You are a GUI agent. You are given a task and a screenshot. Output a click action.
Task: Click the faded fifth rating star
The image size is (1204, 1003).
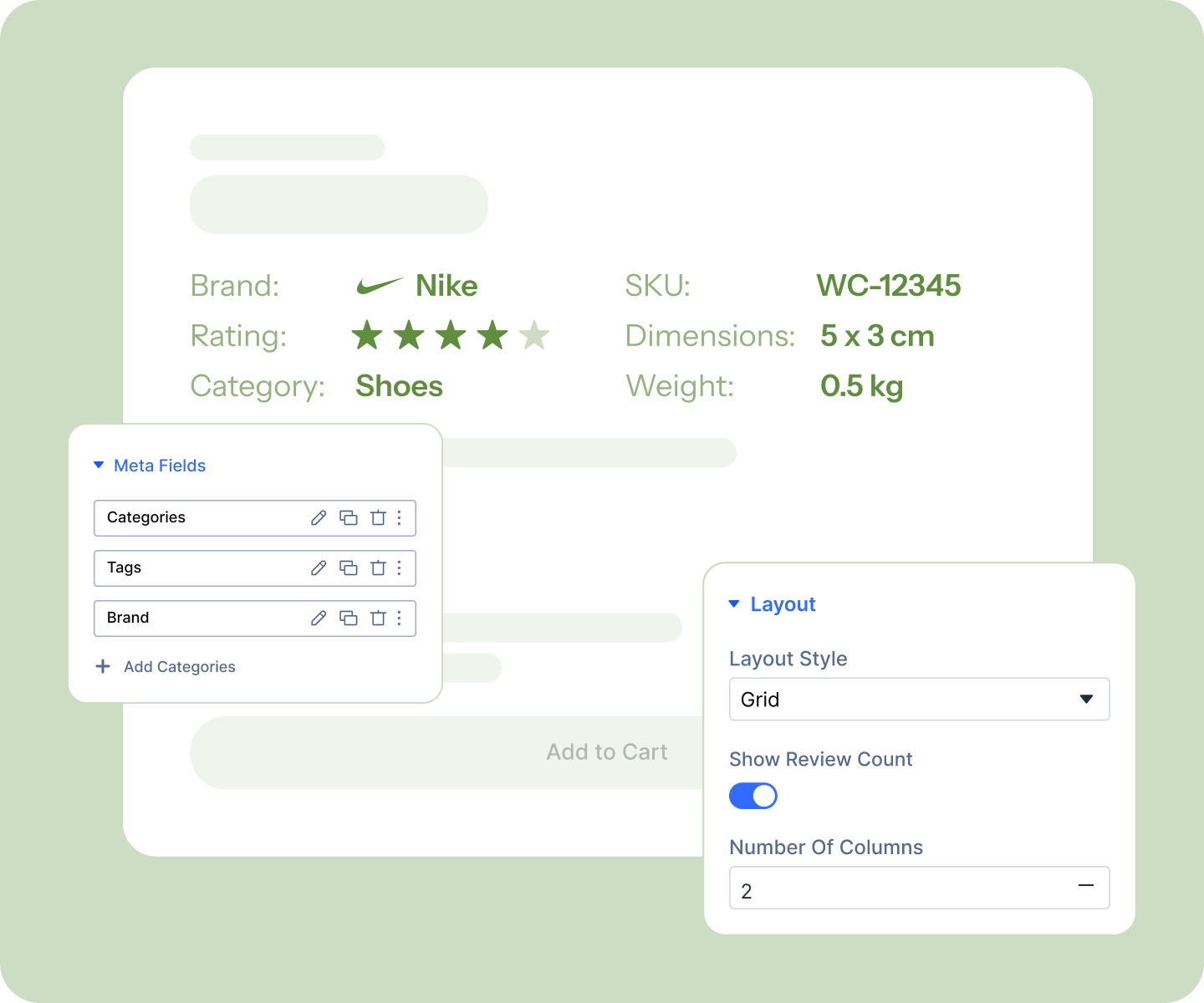(x=534, y=335)
